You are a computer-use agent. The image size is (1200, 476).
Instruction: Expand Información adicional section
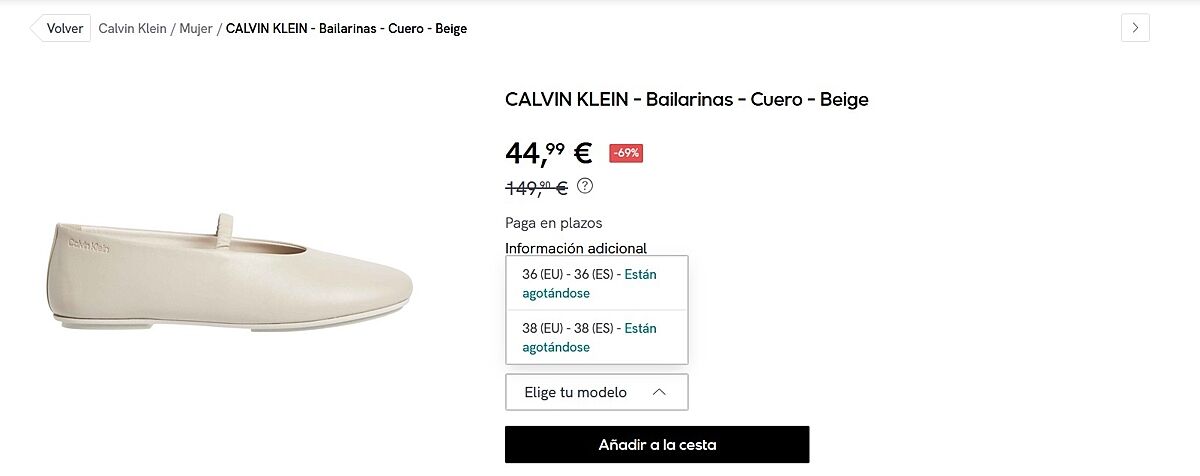pyautogui.click(x=576, y=248)
